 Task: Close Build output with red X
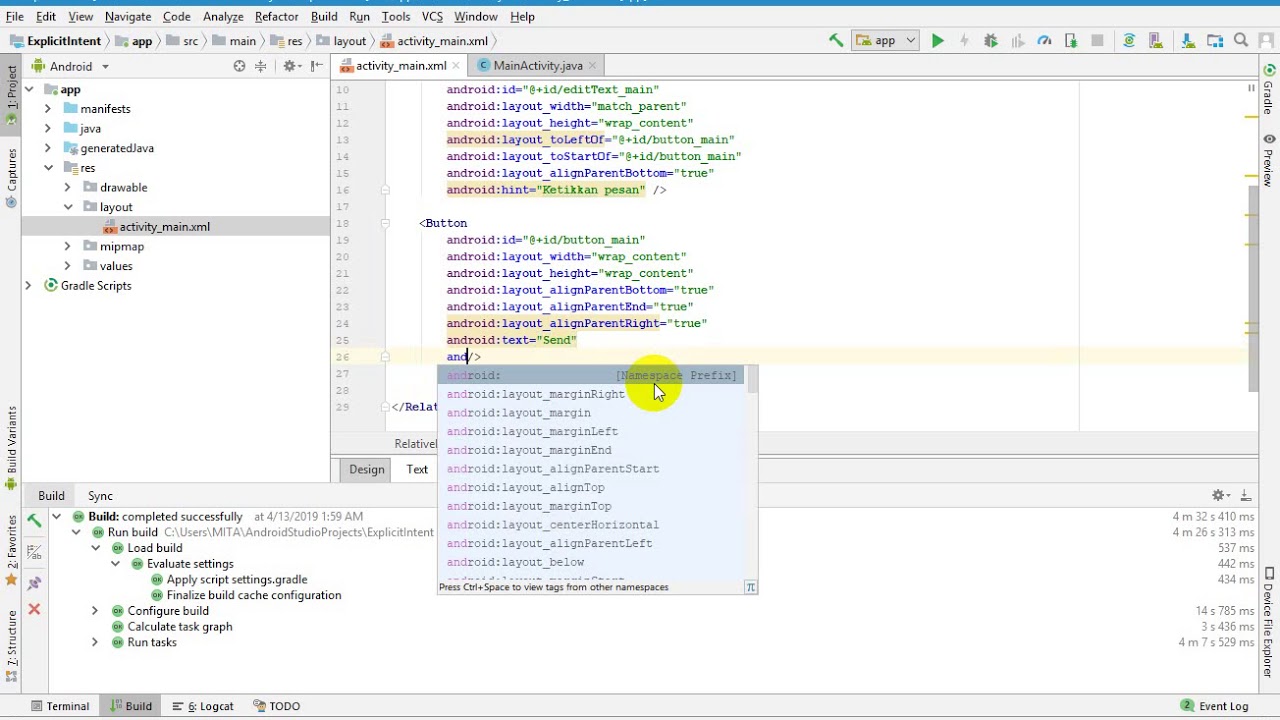34,609
